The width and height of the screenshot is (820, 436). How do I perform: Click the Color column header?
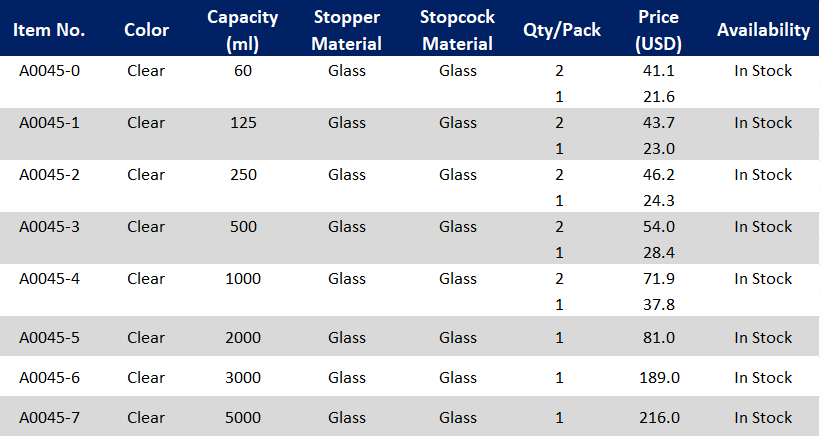[146, 30]
